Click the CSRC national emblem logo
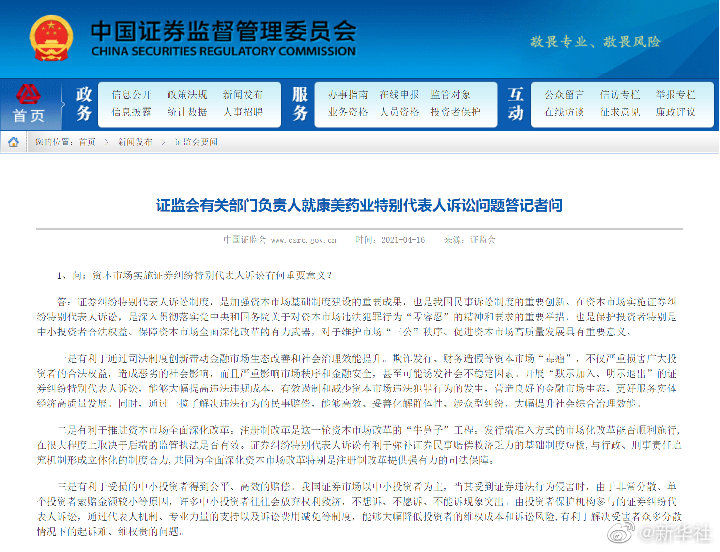Viewport: 720px width, 552px height. (x=51, y=37)
